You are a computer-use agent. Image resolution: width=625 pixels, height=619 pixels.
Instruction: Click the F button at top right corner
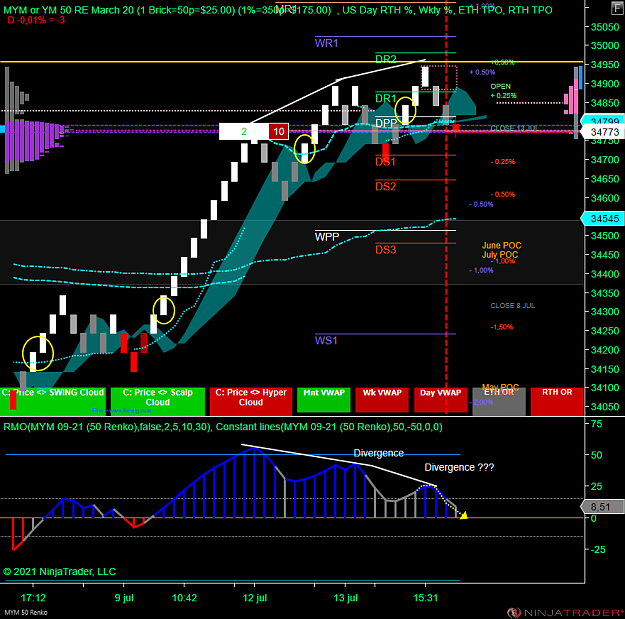617,9
